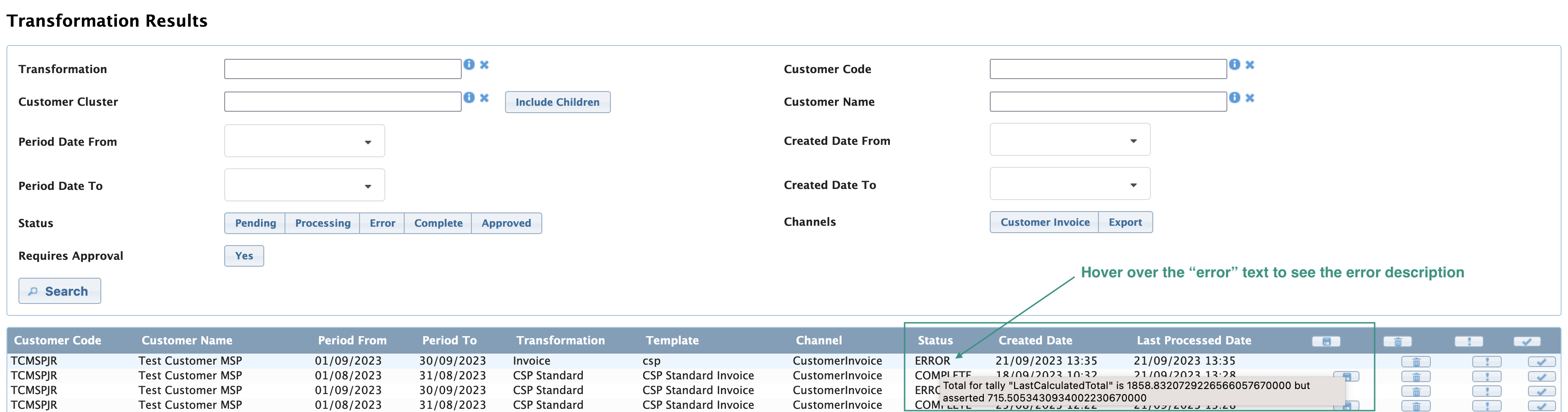Click the Customer Code column header
1568x412 pixels.
click(x=58, y=340)
